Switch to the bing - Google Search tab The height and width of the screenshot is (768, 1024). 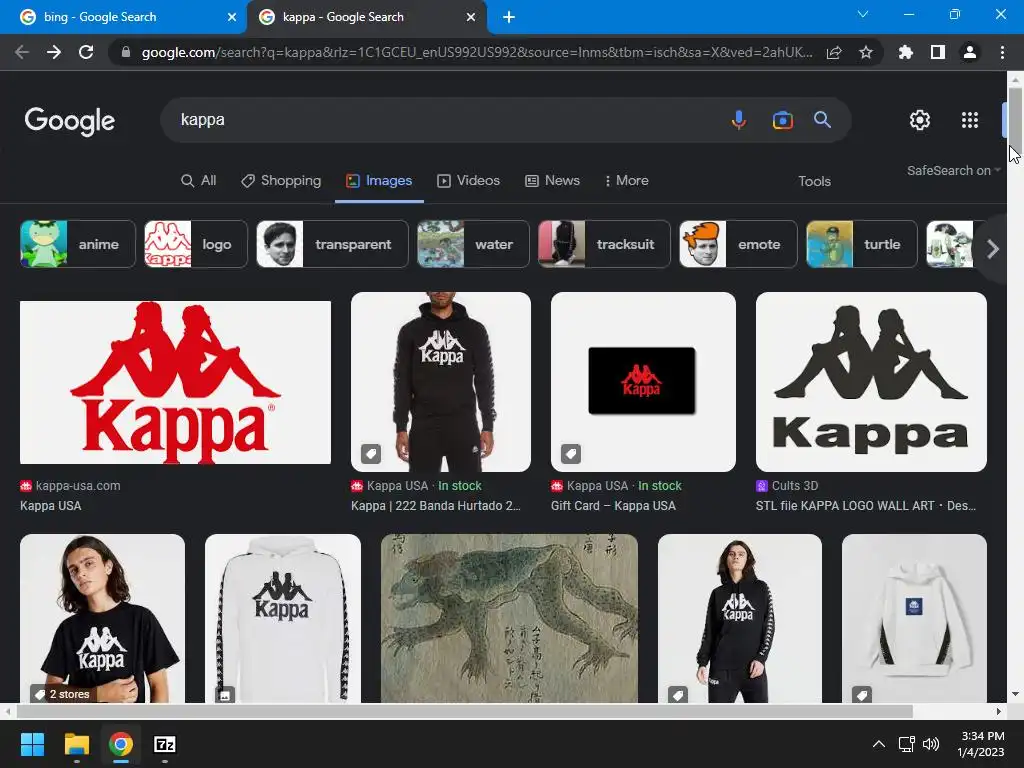tap(124, 17)
